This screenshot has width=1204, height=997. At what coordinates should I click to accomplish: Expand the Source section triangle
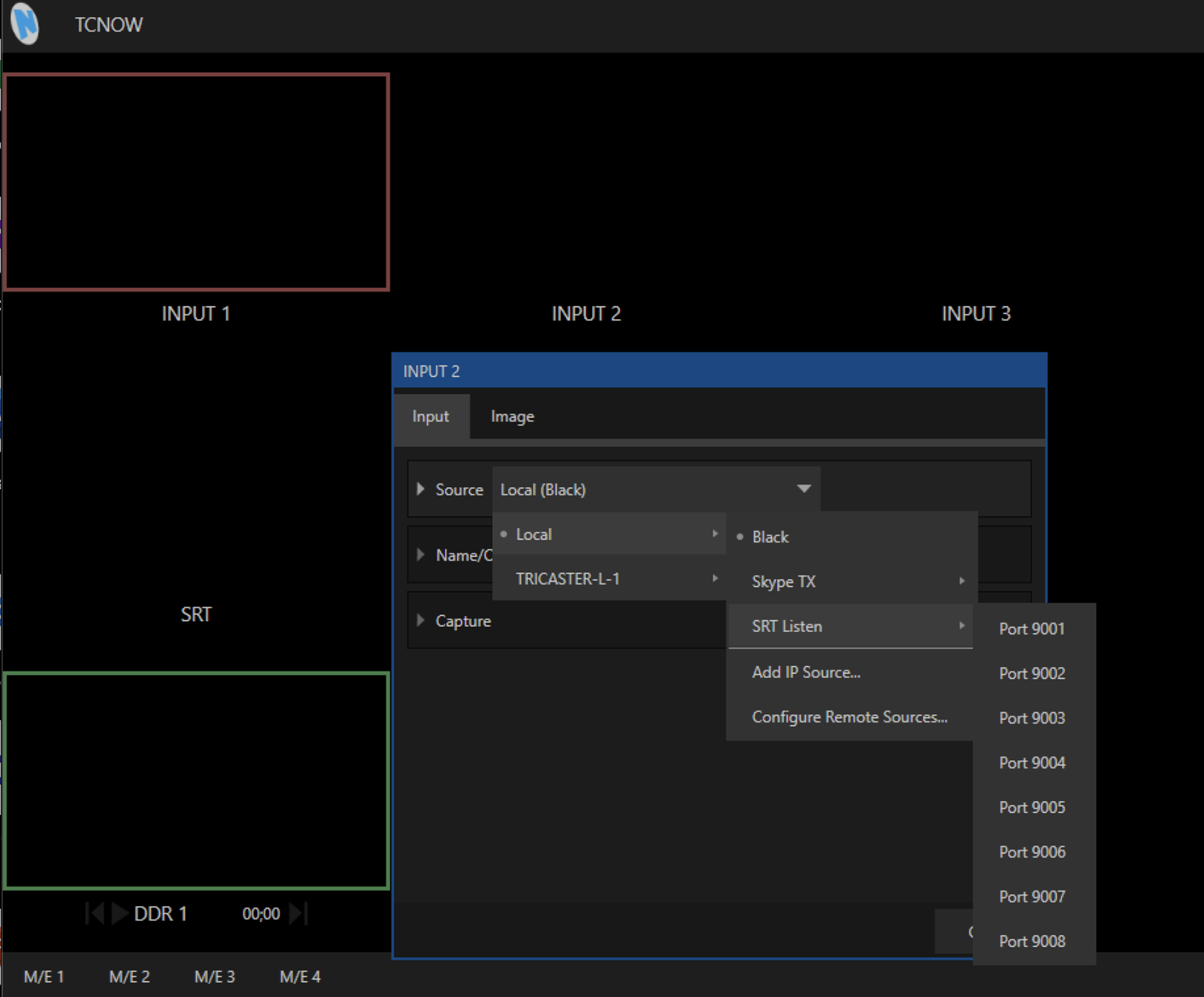[421, 489]
